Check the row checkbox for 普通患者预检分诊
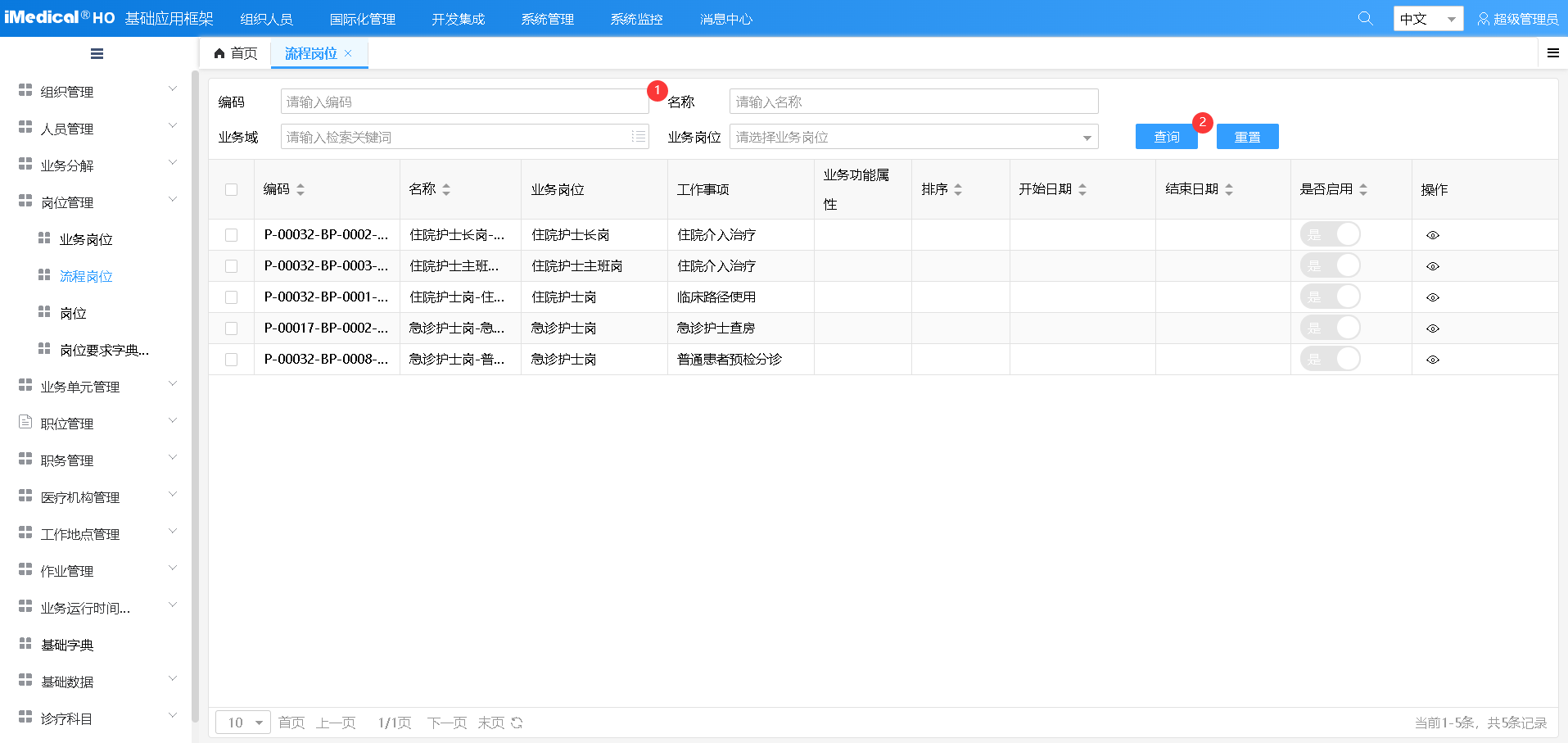Screen dimensions: 1568x743 tap(232, 360)
